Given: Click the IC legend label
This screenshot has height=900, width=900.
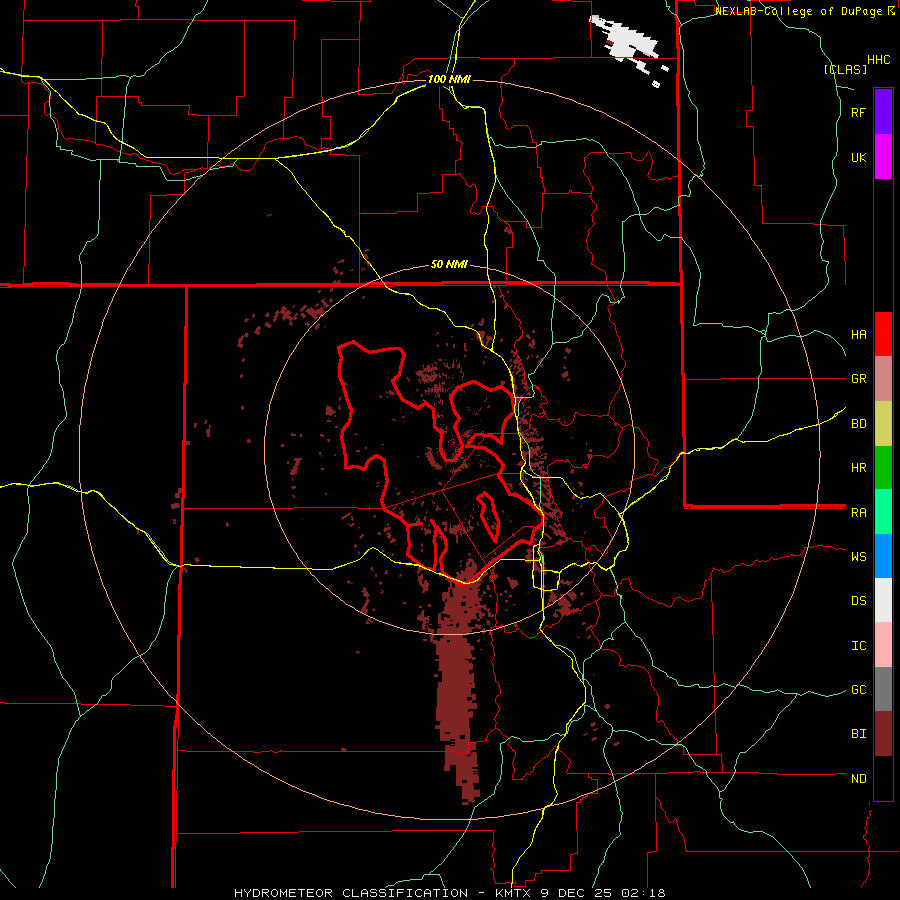Looking at the screenshot, I should click(858, 645).
